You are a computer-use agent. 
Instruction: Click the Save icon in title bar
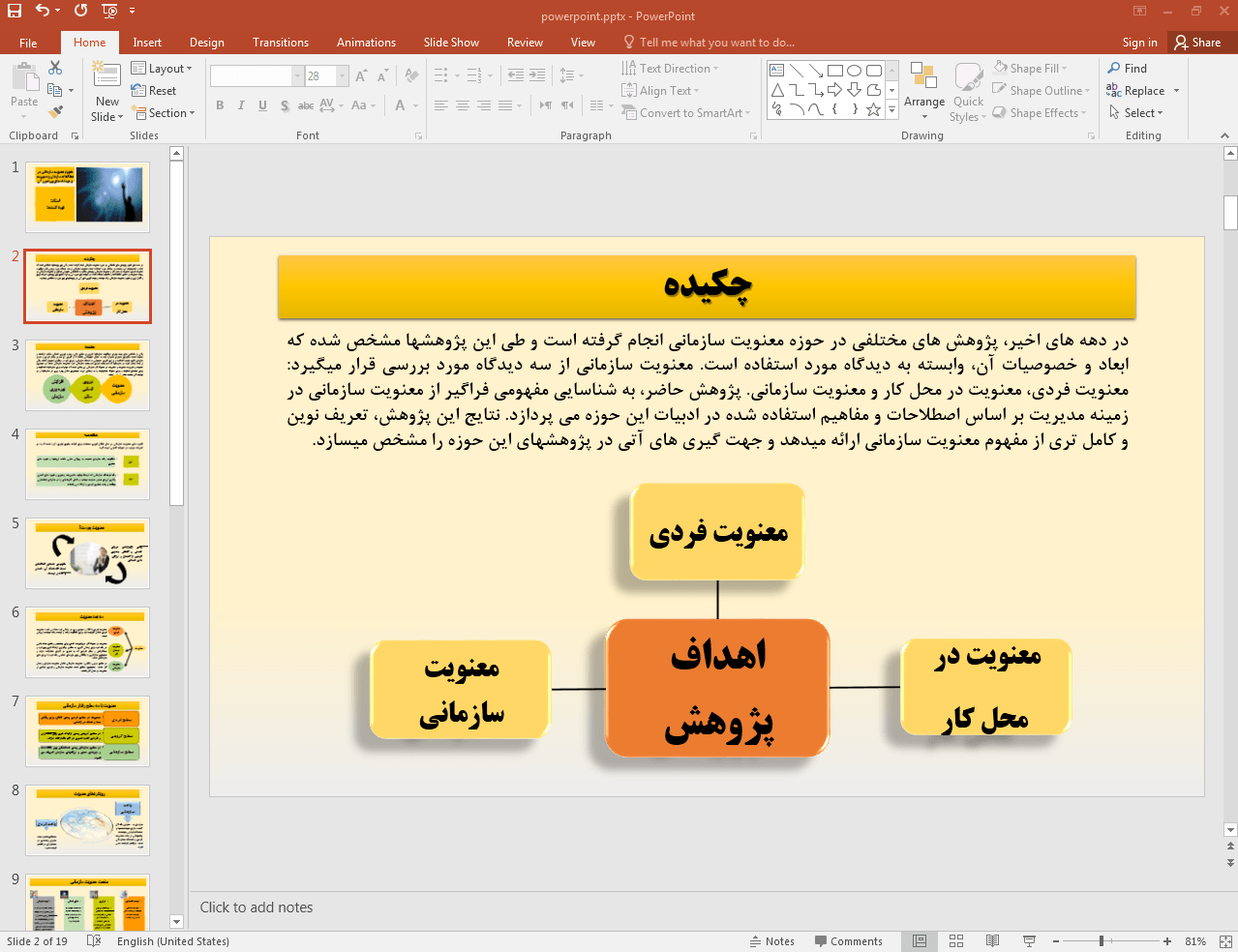(x=15, y=11)
